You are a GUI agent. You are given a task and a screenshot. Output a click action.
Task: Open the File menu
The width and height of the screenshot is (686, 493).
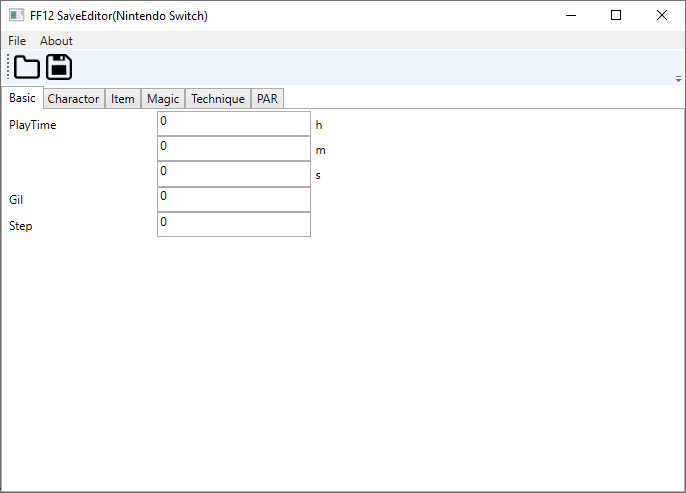[x=17, y=41]
